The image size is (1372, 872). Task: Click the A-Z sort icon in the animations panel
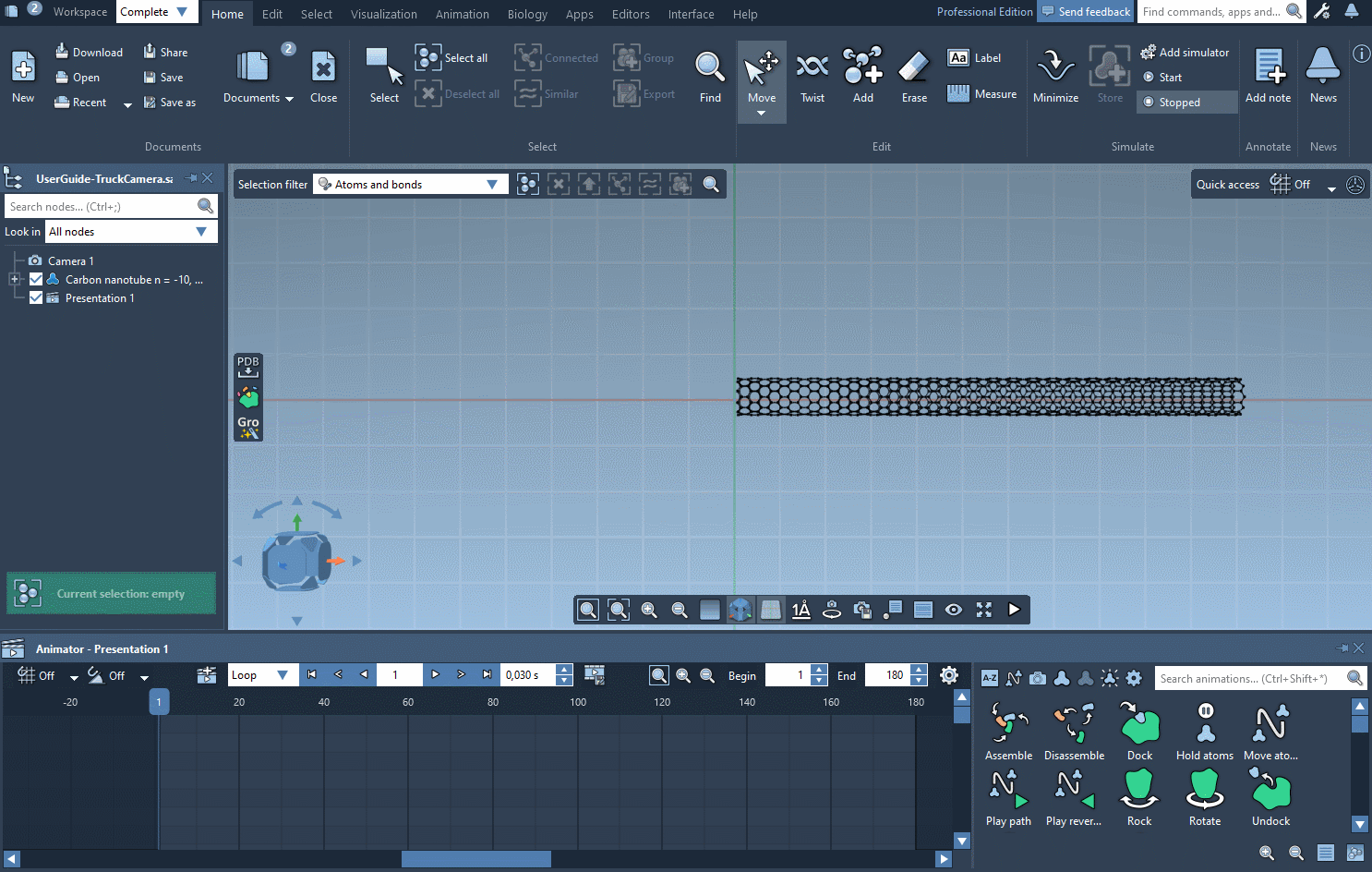pos(989,677)
